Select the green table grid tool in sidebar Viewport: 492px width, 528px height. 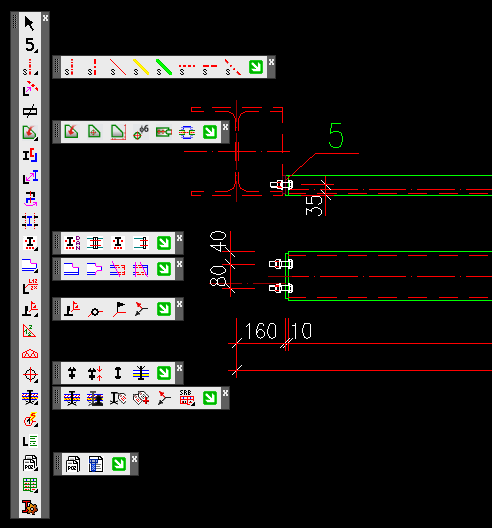[x=30, y=485]
